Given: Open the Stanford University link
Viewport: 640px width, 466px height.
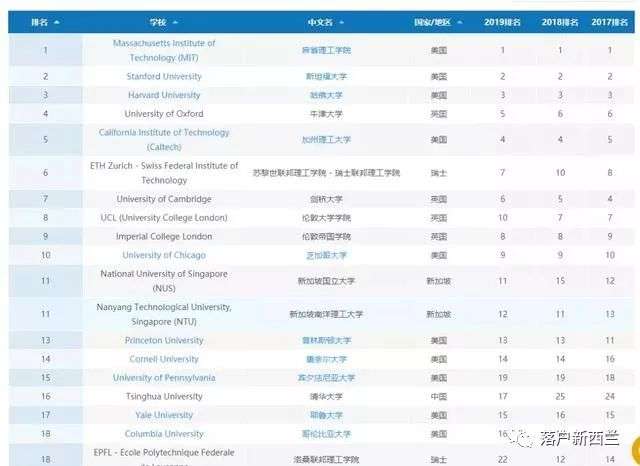Looking at the screenshot, I should click(164, 76).
